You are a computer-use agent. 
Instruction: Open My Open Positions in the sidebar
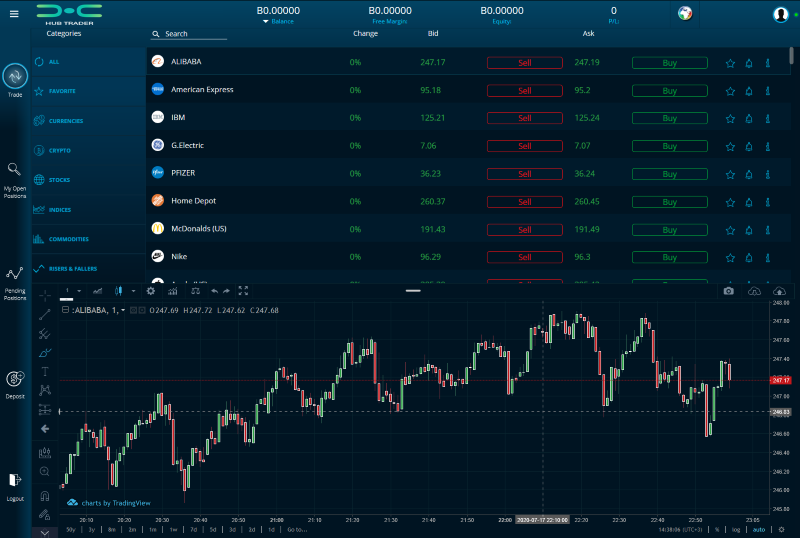[15, 180]
